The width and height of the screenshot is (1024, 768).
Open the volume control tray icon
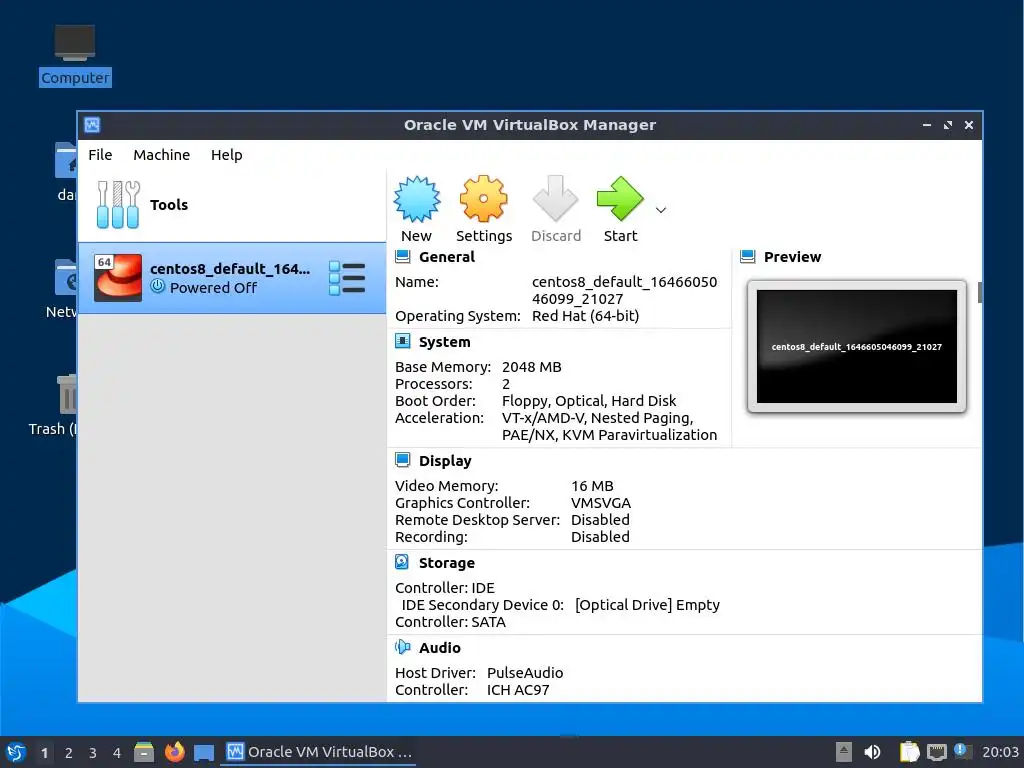click(x=872, y=752)
